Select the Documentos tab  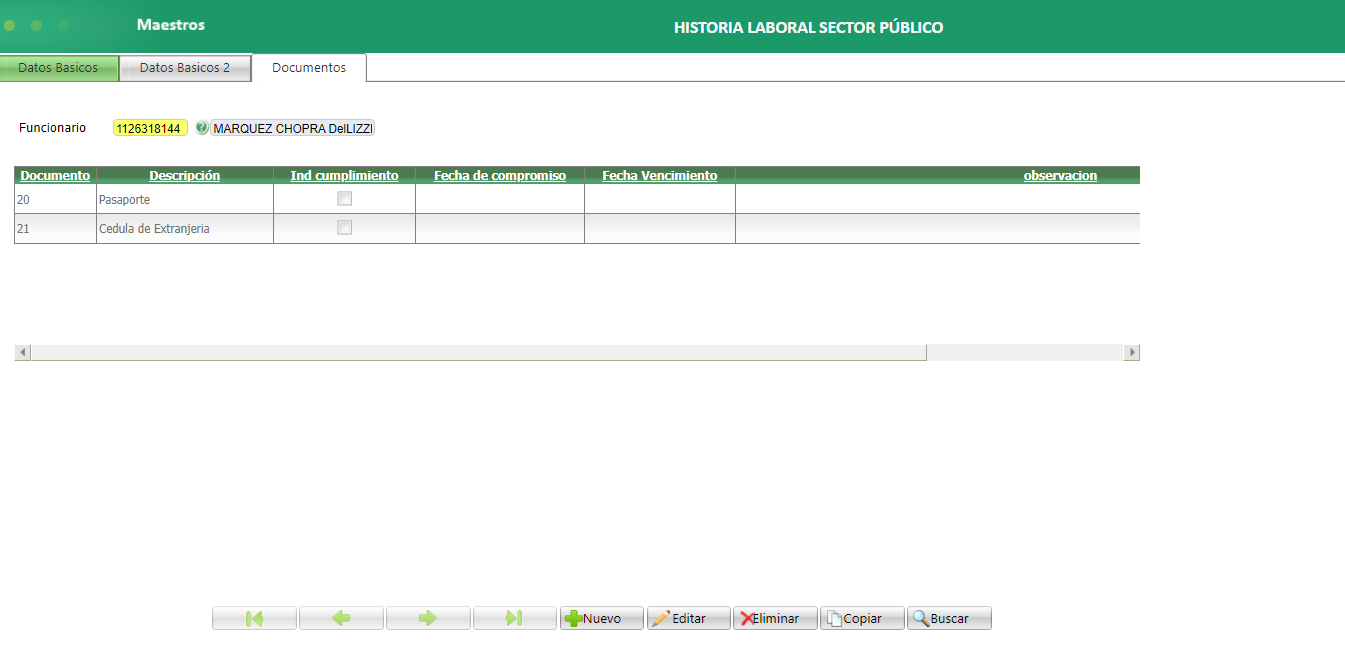(309, 68)
